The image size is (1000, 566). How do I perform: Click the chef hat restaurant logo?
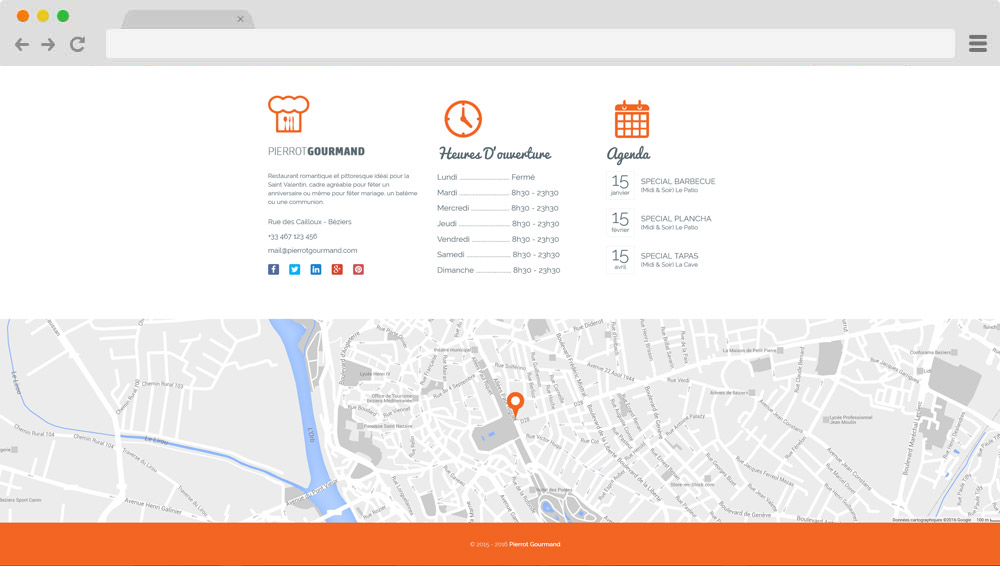(288, 115)
